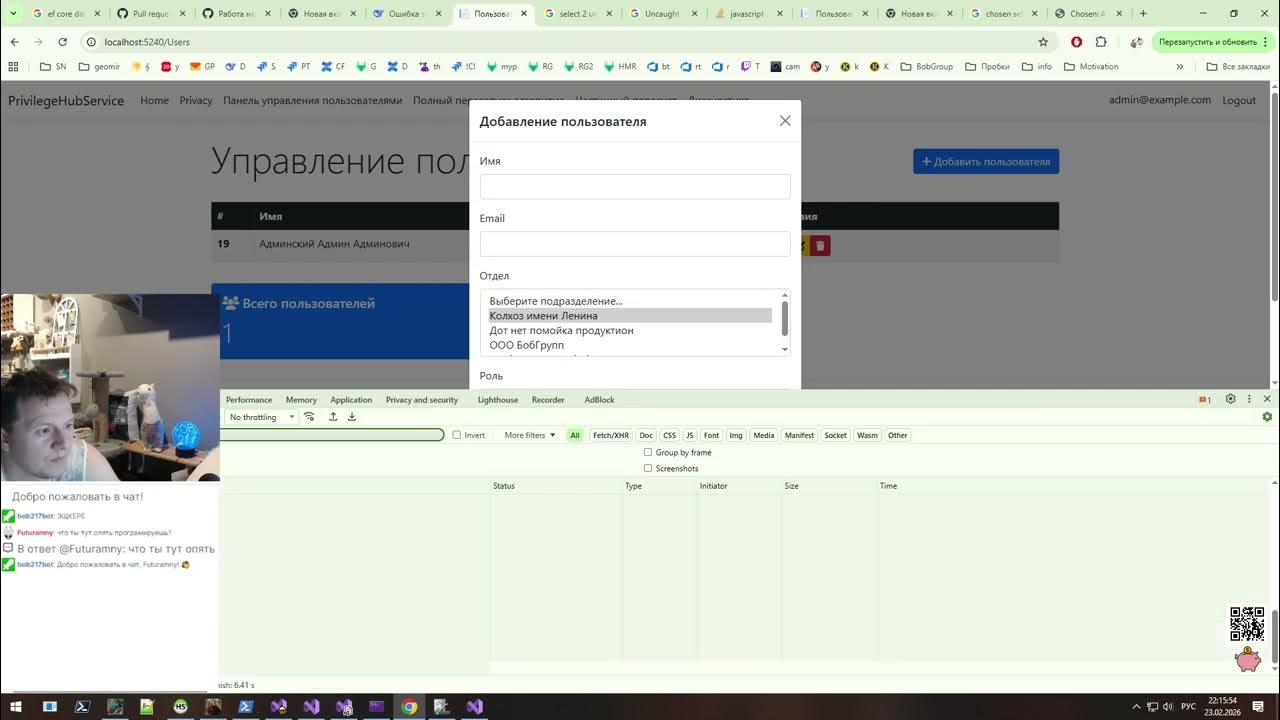Viewport: 1280px width, 720px height.
Task: Switch to DevTools Memory tab
Action: pyautogui.click(x=301, y=400)
